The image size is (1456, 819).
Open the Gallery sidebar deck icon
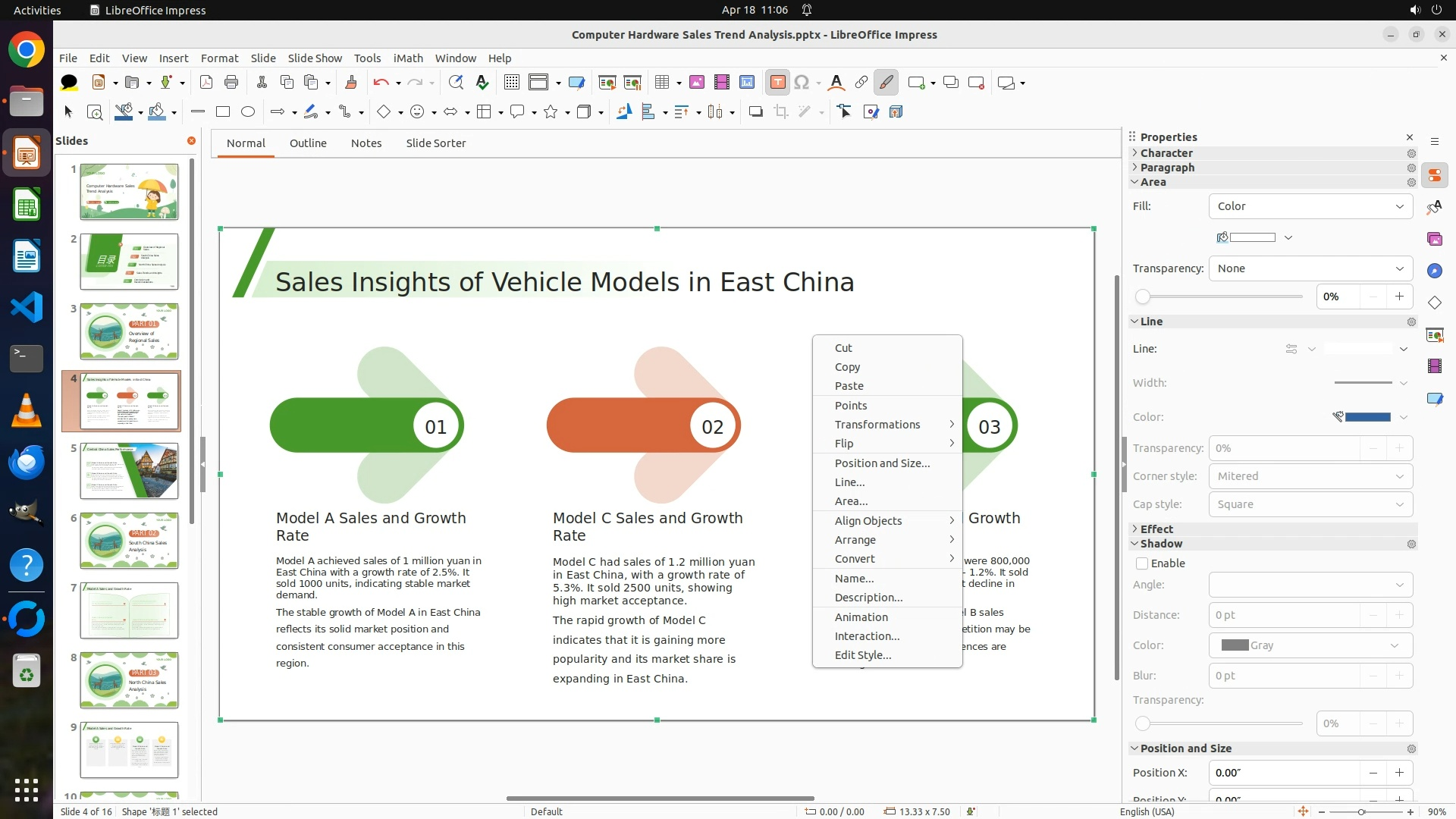tap(1434, 240)
